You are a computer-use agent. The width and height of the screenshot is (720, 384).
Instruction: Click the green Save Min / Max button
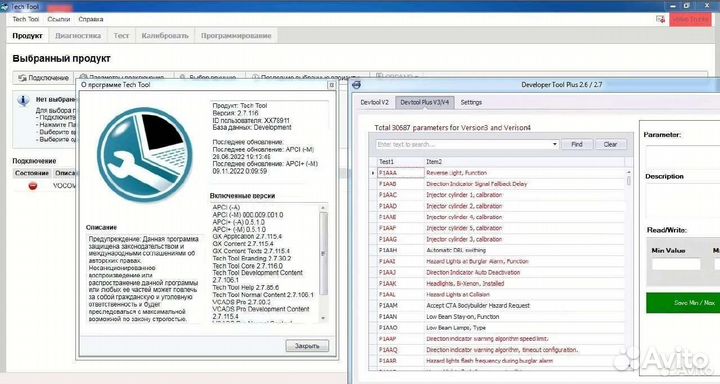point(683,303)
